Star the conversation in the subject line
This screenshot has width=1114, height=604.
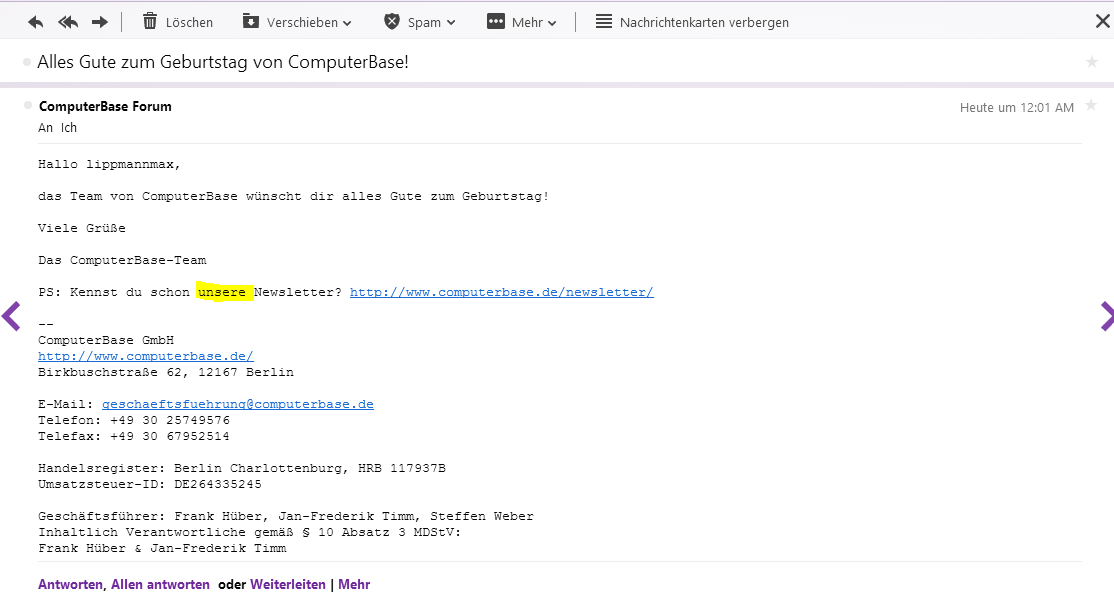point(1092,62)
